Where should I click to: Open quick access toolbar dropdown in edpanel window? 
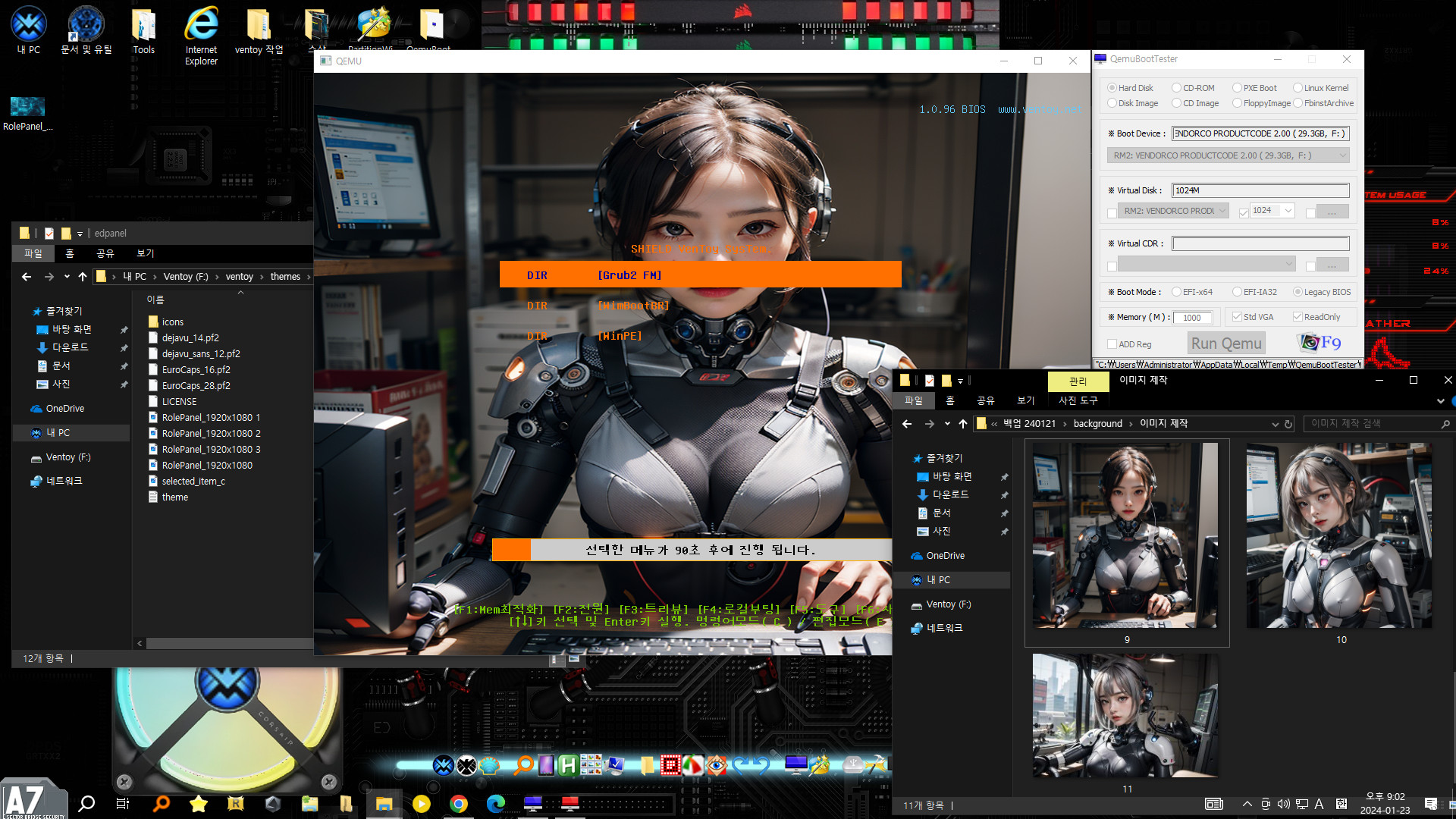80,234
